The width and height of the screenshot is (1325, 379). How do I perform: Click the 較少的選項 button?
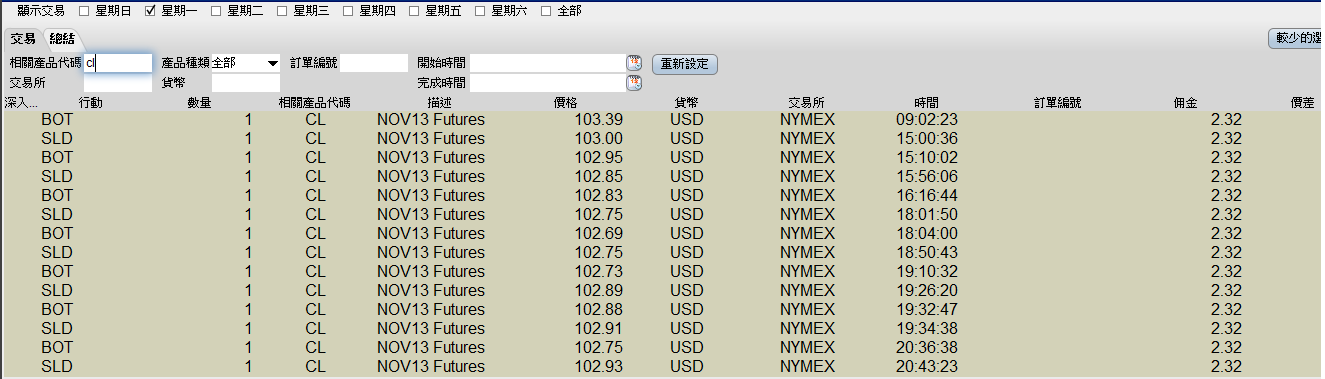(x=1295, y=39)
